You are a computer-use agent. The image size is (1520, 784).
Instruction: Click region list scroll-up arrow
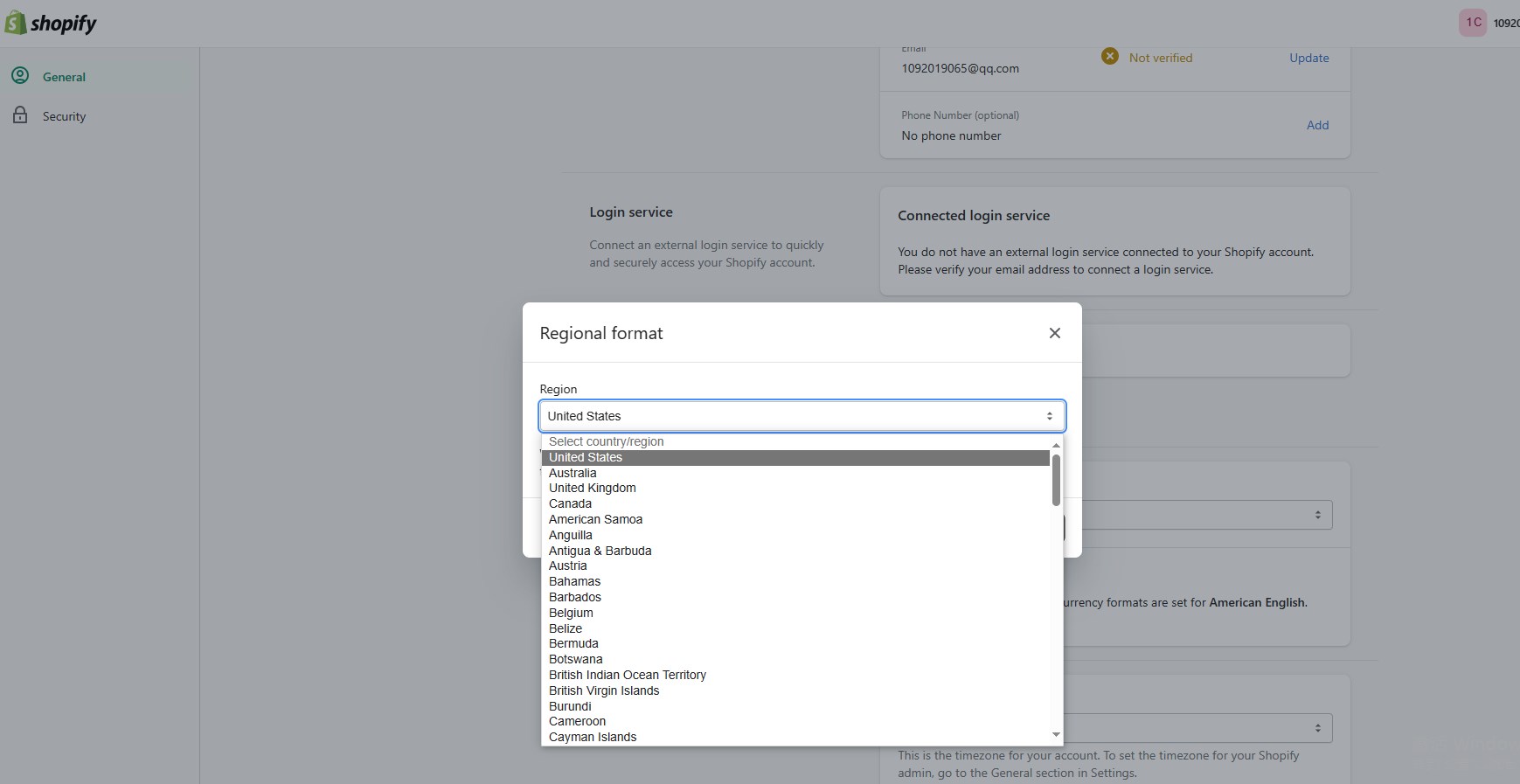[1056, 445]
